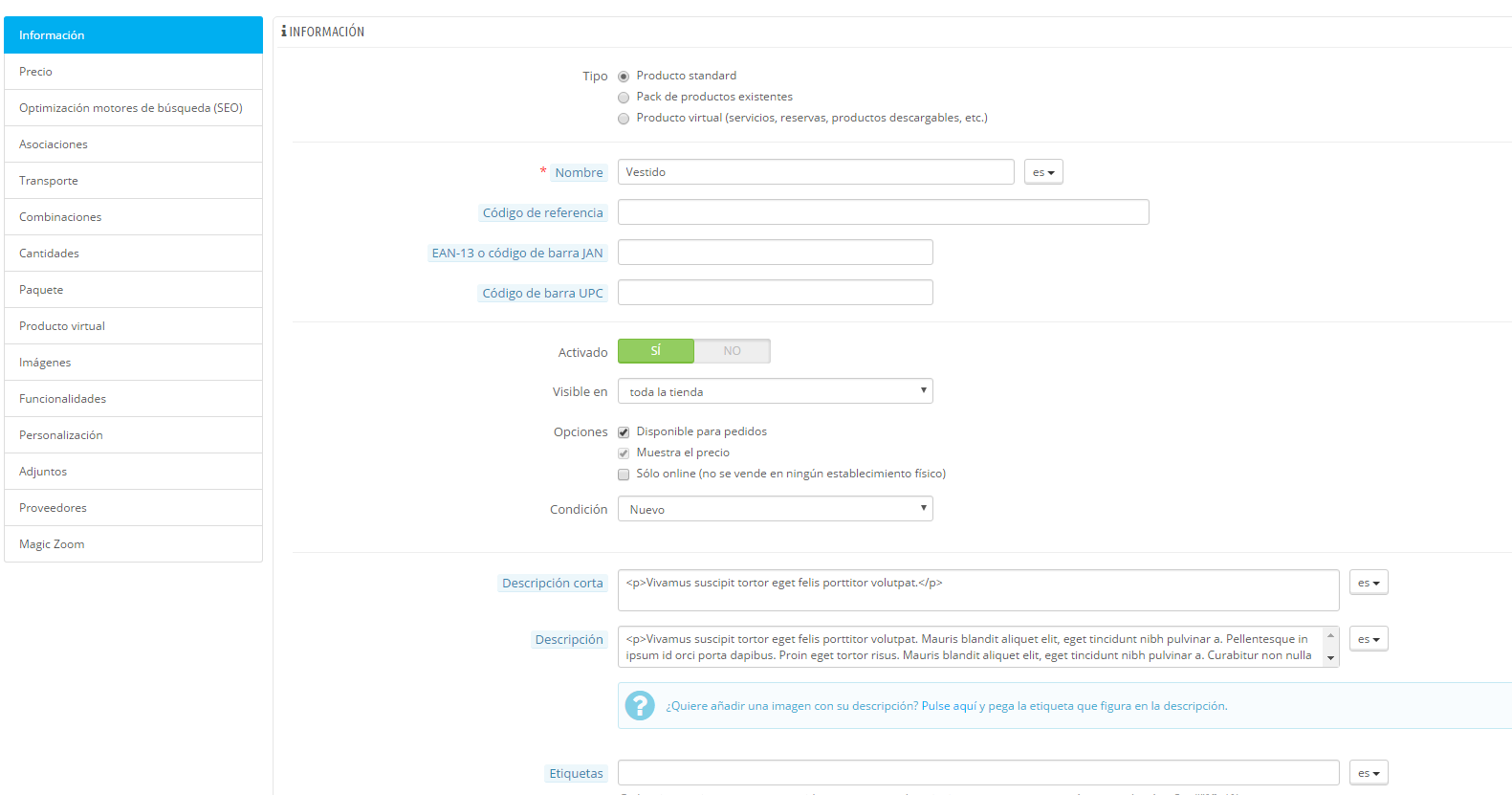Click the Descripción textarea scroll-up arrow
This screenshot has width=1512, height=795.
point(1330,635)
